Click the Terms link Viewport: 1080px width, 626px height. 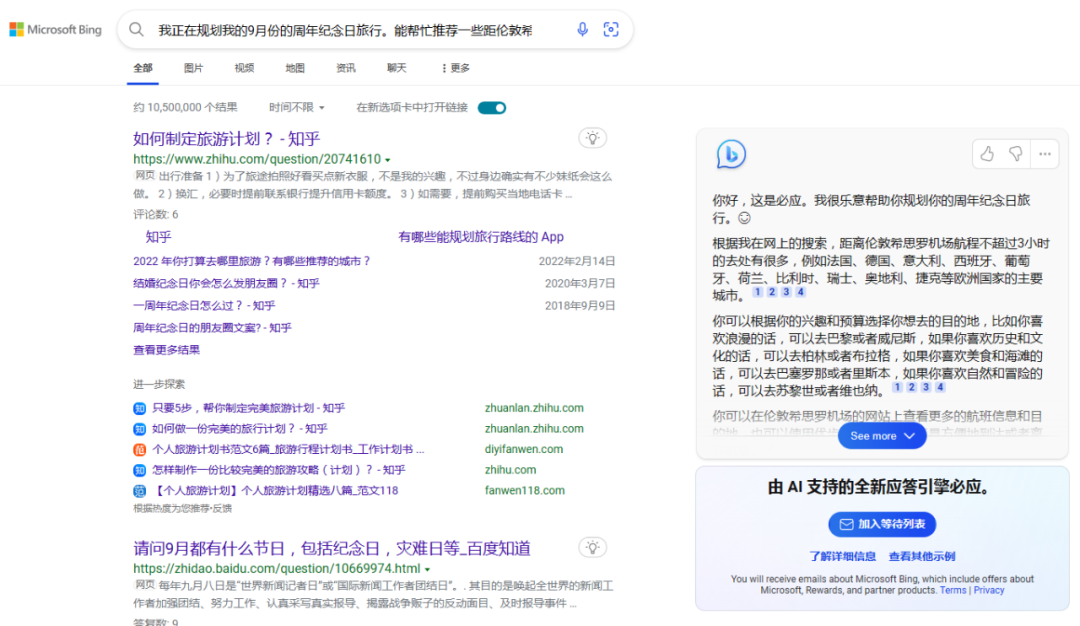point(953,591)
